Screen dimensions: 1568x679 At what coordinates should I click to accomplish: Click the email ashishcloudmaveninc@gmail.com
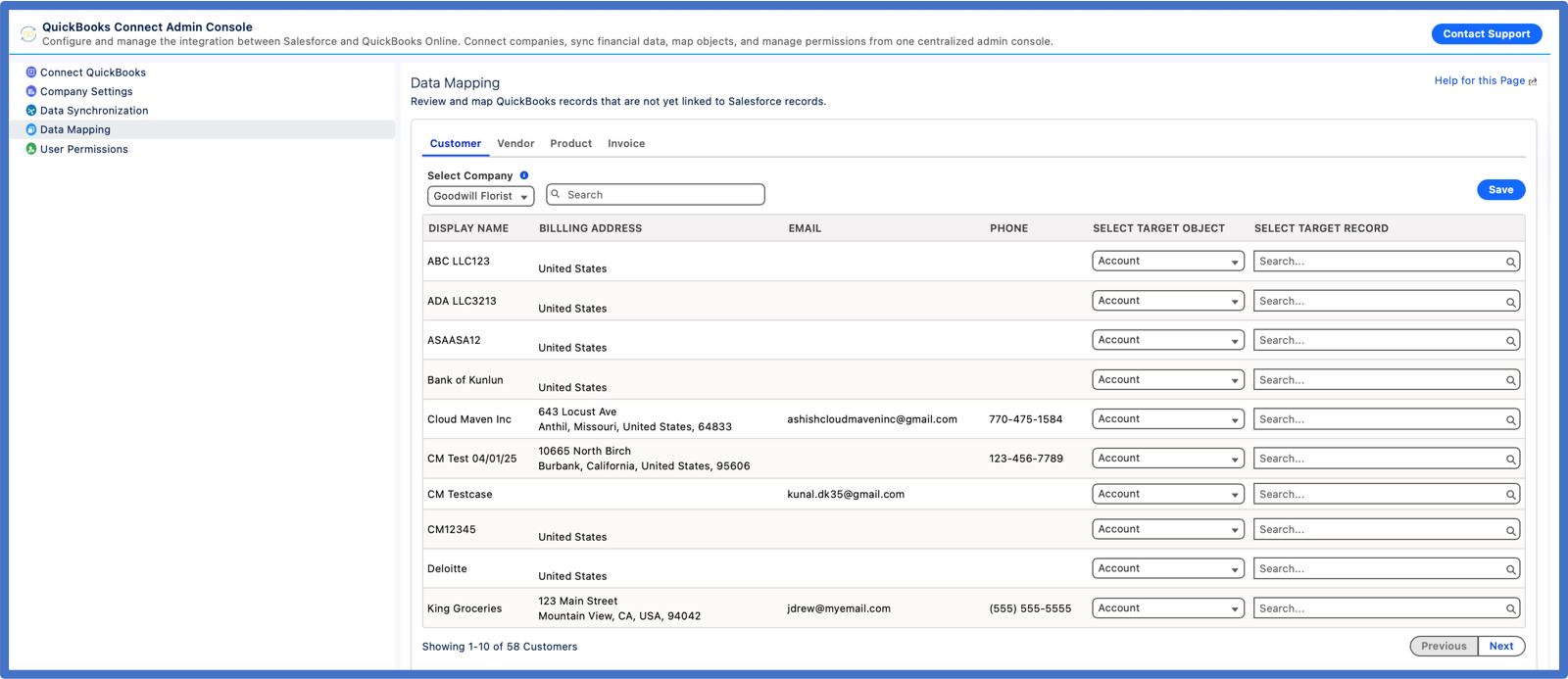(x=872, y=419)
